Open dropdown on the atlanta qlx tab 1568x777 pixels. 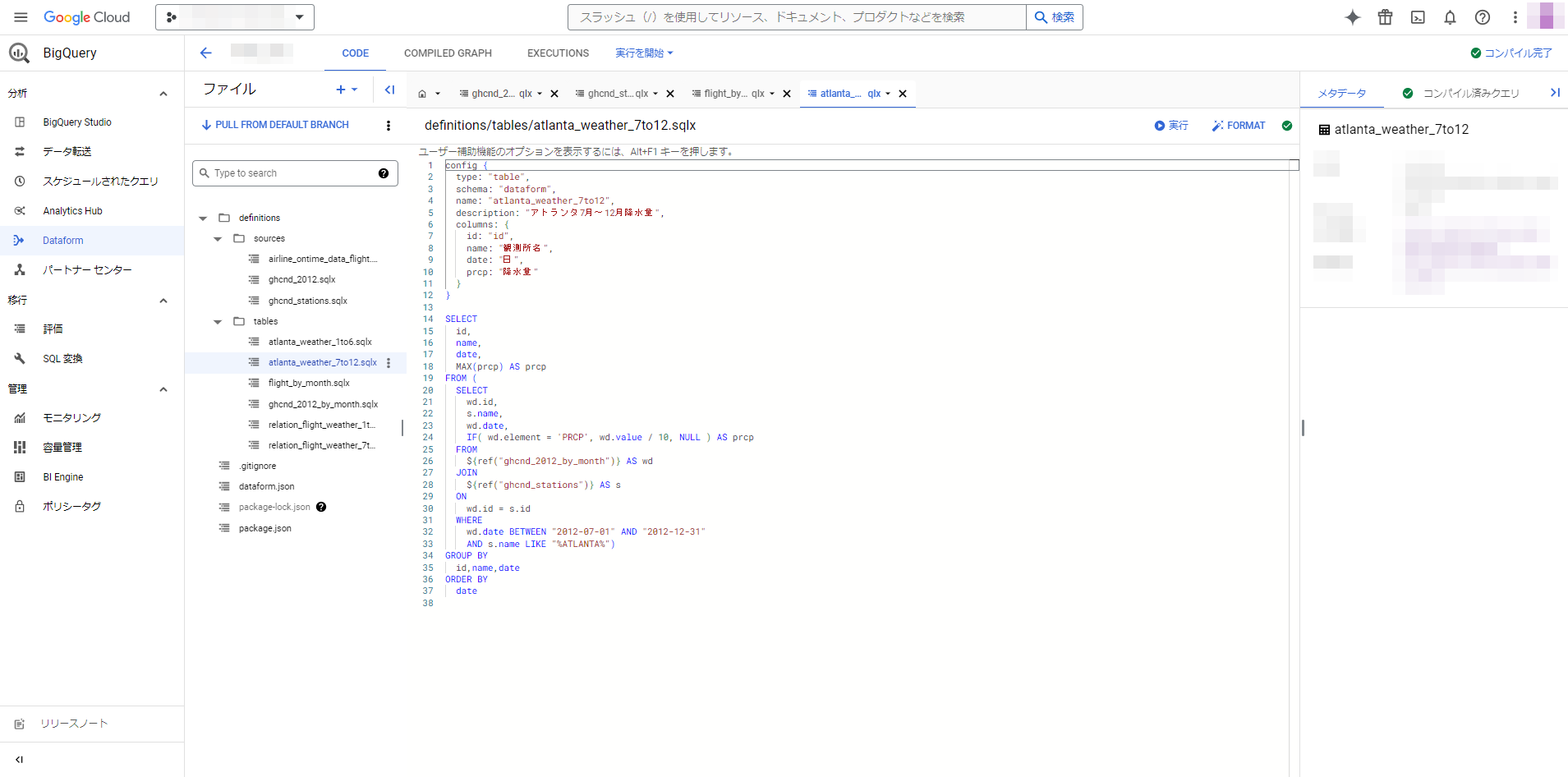pos(888,94)
